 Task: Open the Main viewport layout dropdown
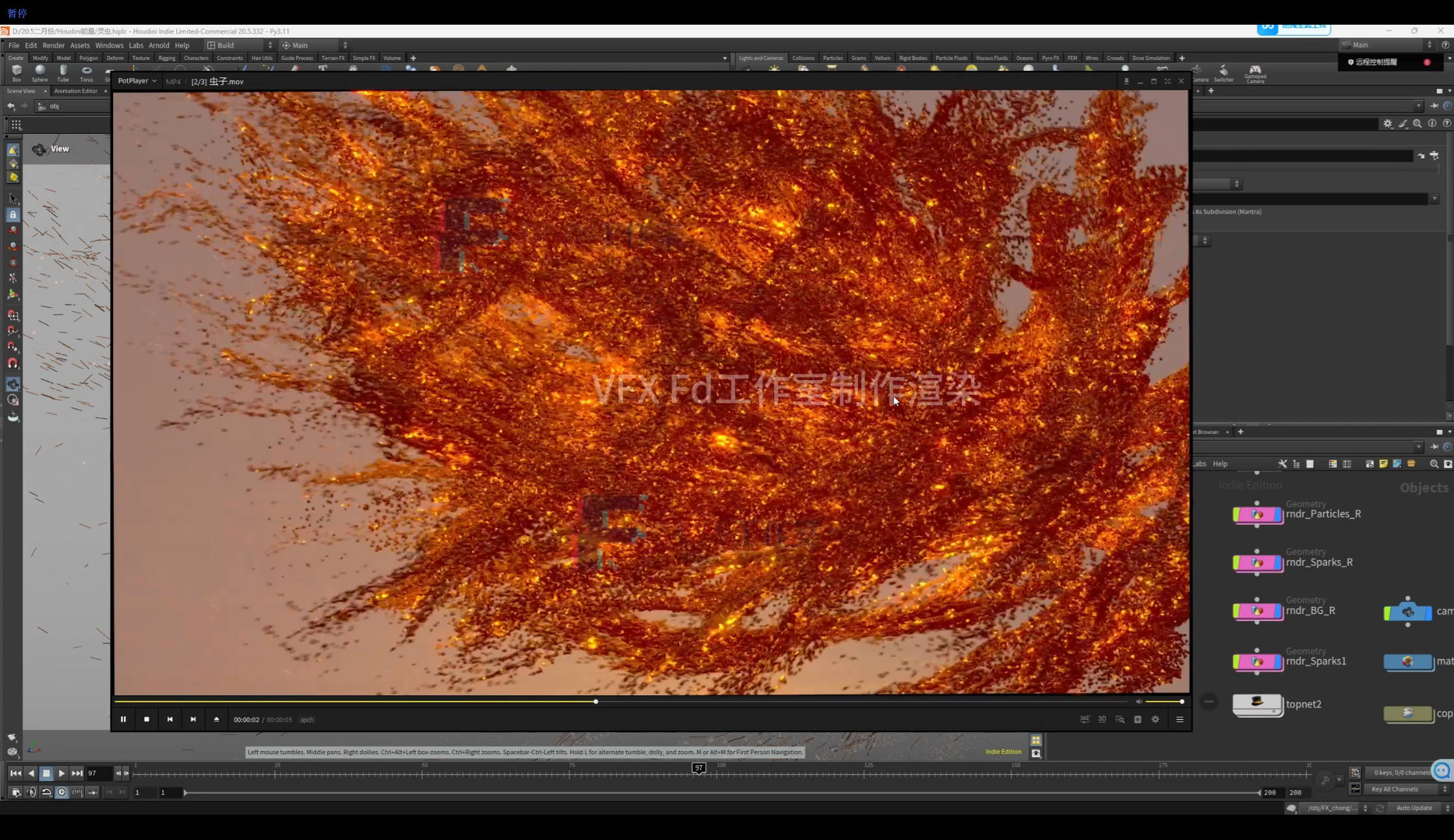tap(311, 45)
